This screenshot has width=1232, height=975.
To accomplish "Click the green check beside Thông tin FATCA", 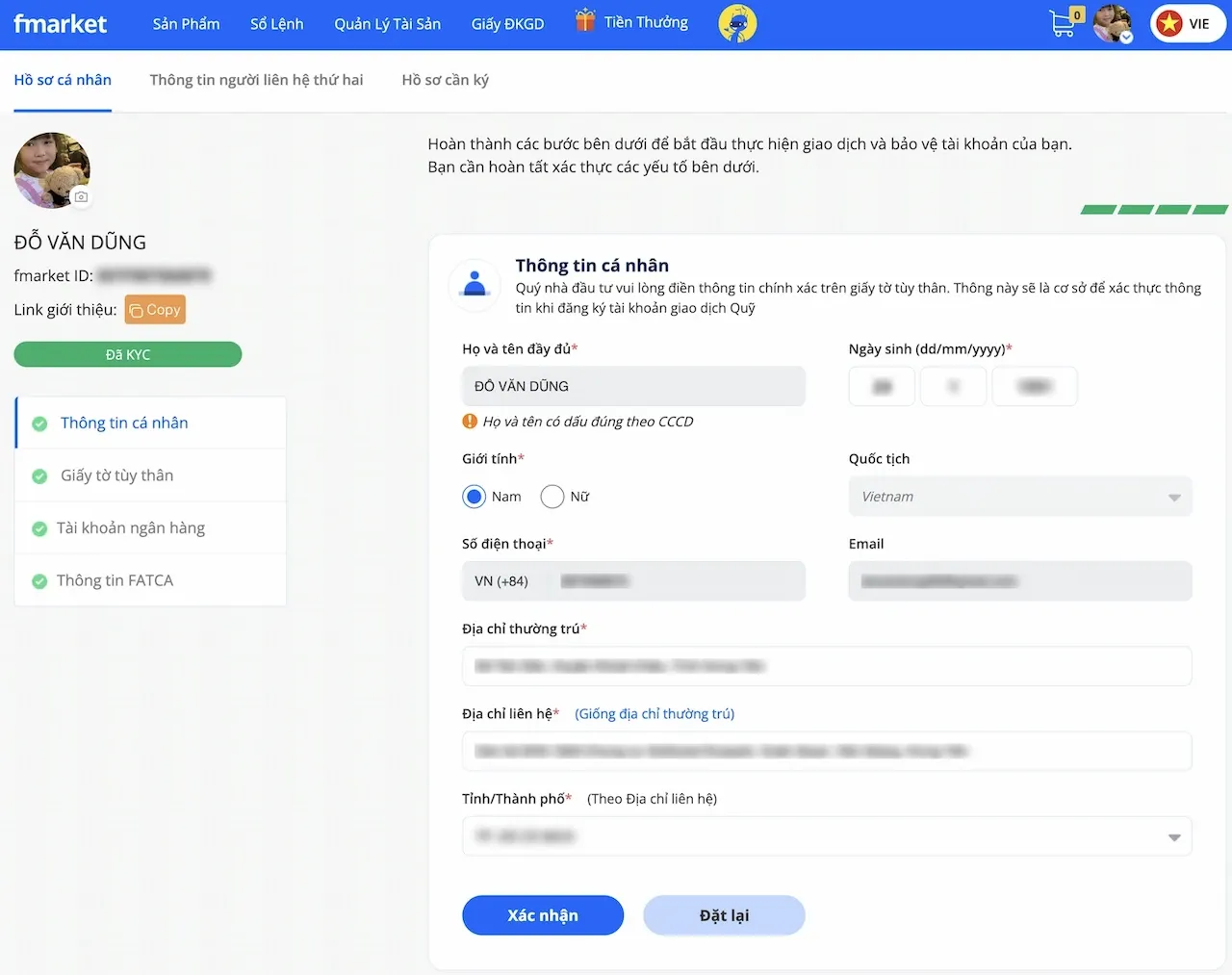I will tap(39, 580).
